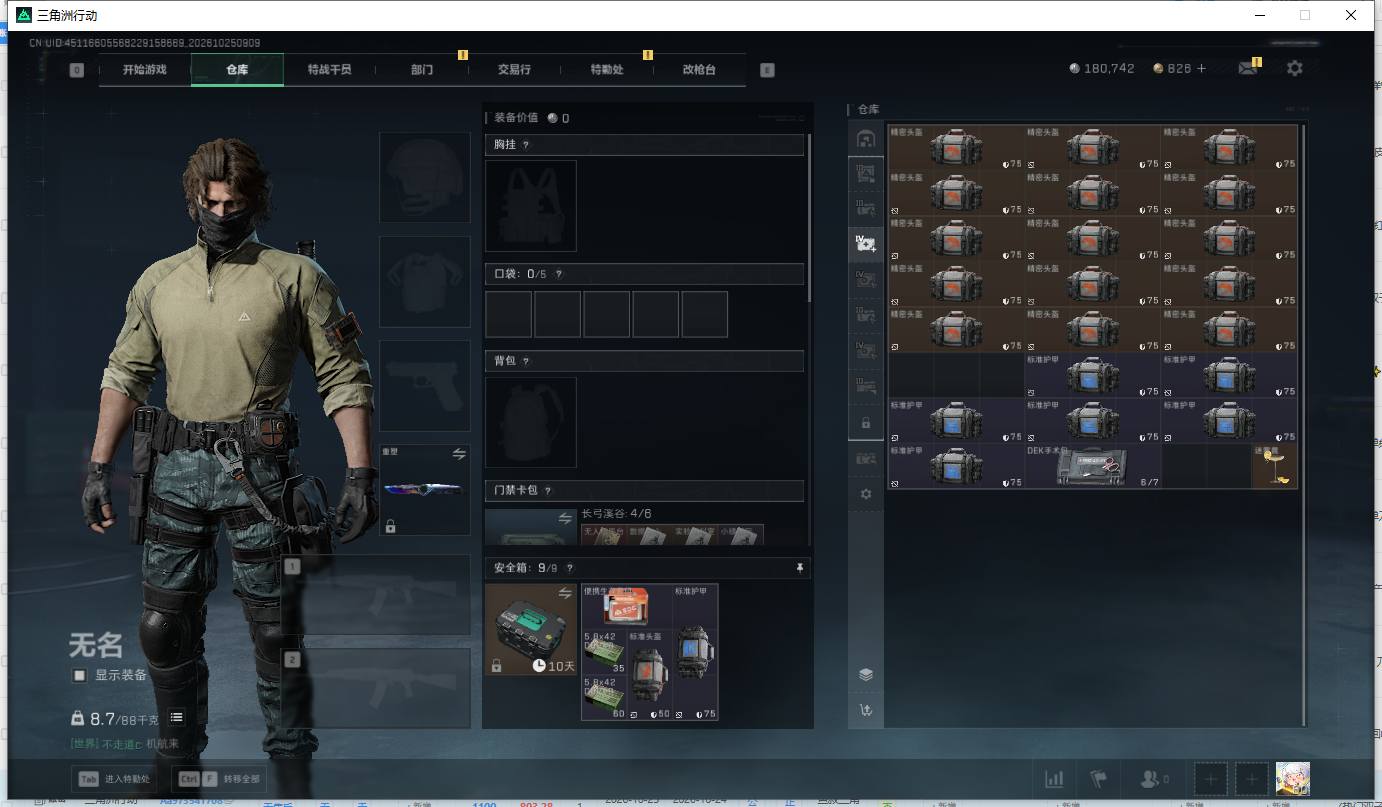This screenshot has height=807, width=1382.
Task: Show help for 口袋 question mark
Action: (559, 274)
